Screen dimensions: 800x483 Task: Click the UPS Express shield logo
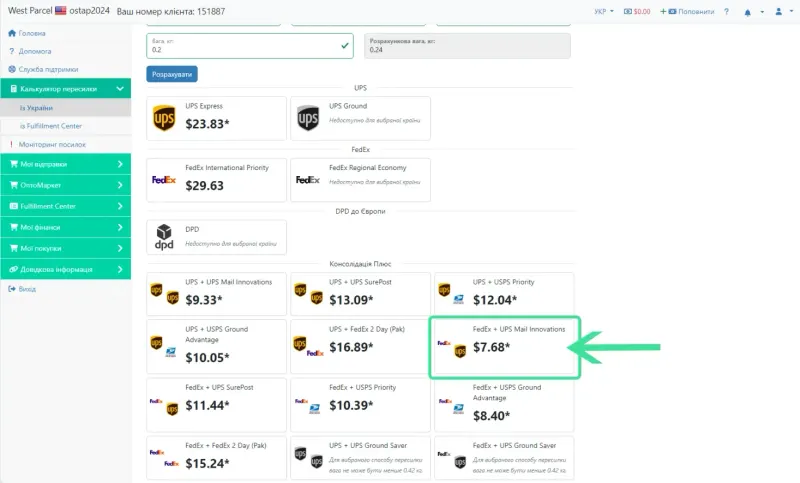tap(164, 118)
